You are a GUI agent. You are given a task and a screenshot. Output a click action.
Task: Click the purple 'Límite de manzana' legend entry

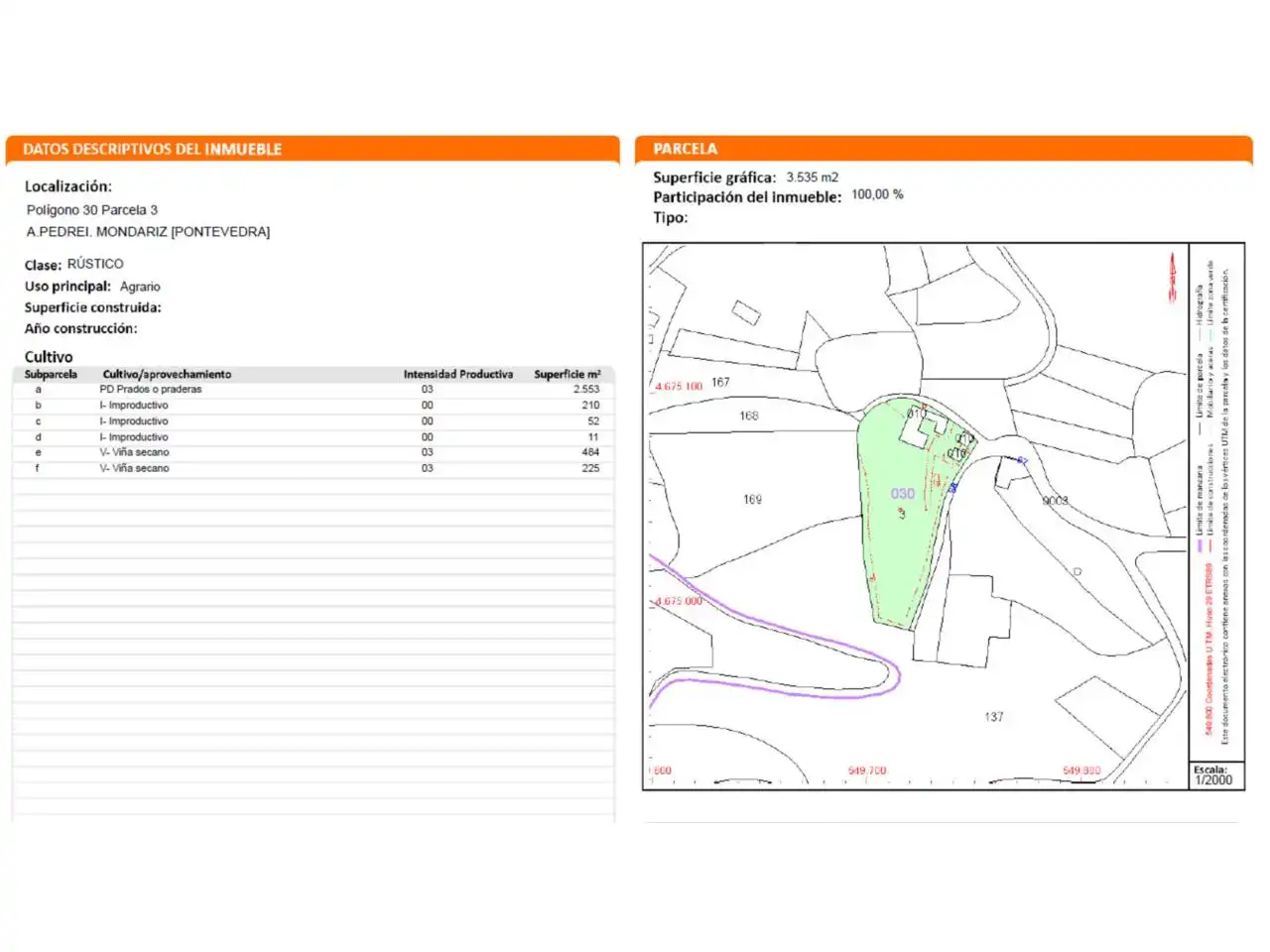coord(1200,508)
